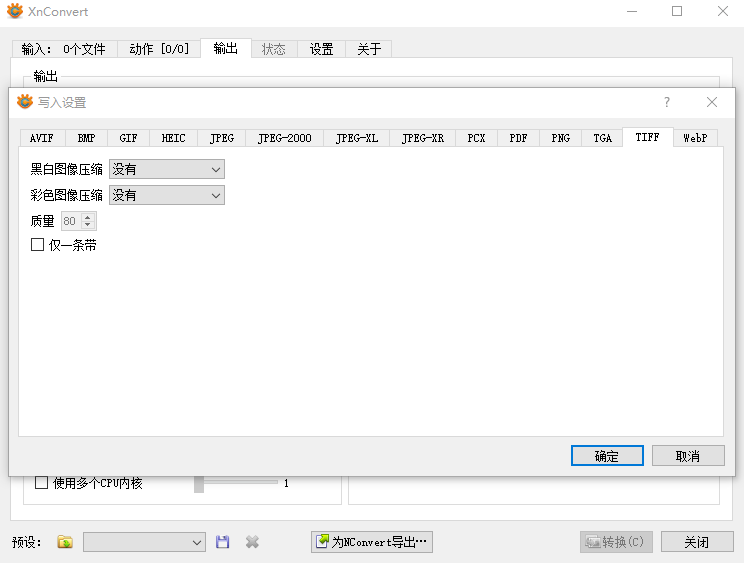Click the 质量 value field showing 80
Image resolution: width=744 pixels, height=563 pixels.
[71, 221]
